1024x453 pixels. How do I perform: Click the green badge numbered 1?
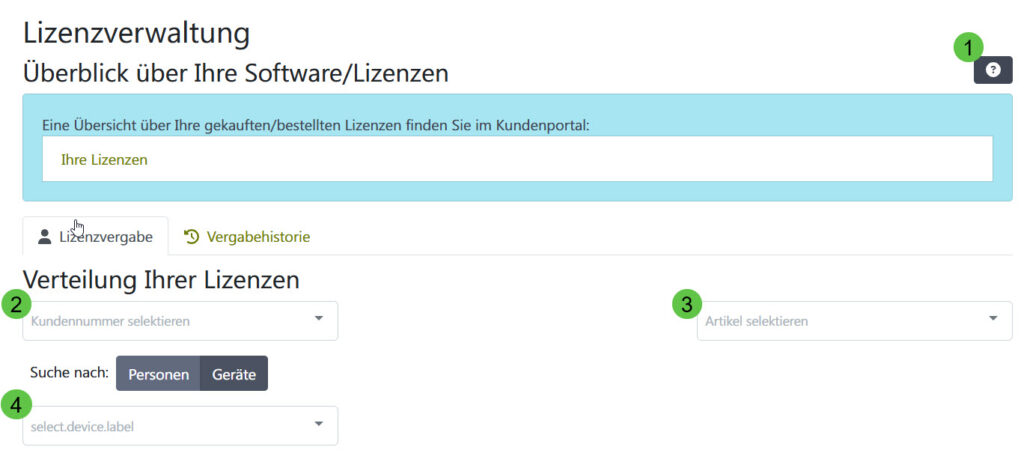tap(967, 46)
